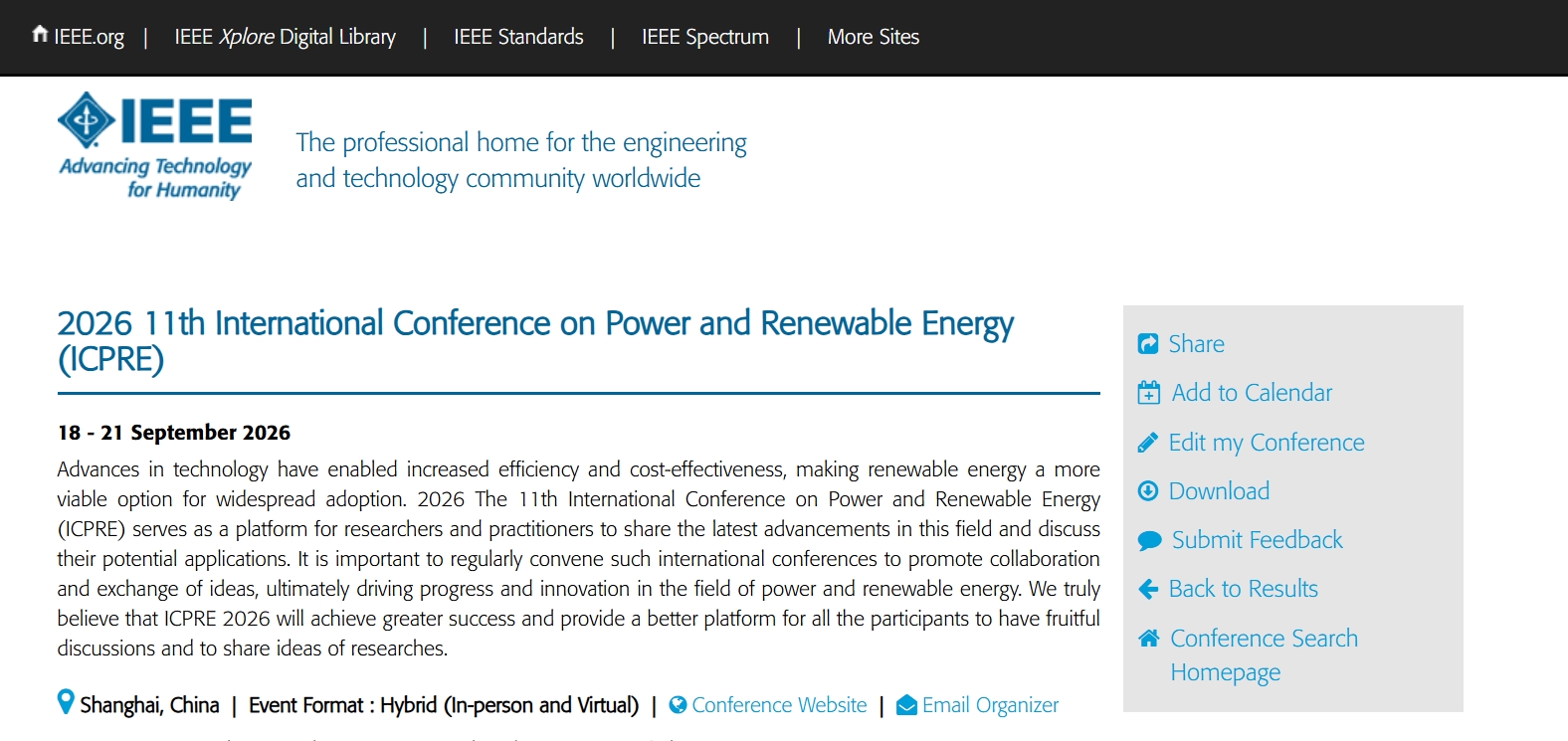Click the Add to Calendar icon
The height and width of the screenshot is (741, 1568).
tap(1149, 393)
